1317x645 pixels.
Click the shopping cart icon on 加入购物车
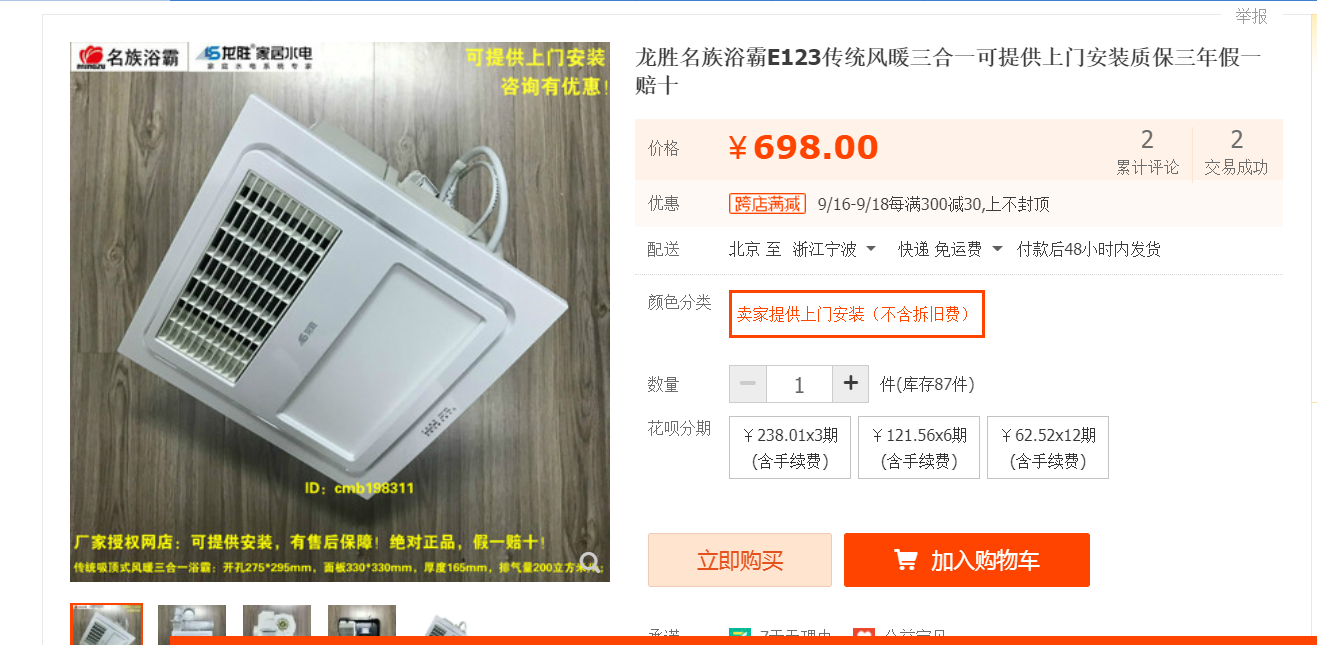click(x=906, y=560)
